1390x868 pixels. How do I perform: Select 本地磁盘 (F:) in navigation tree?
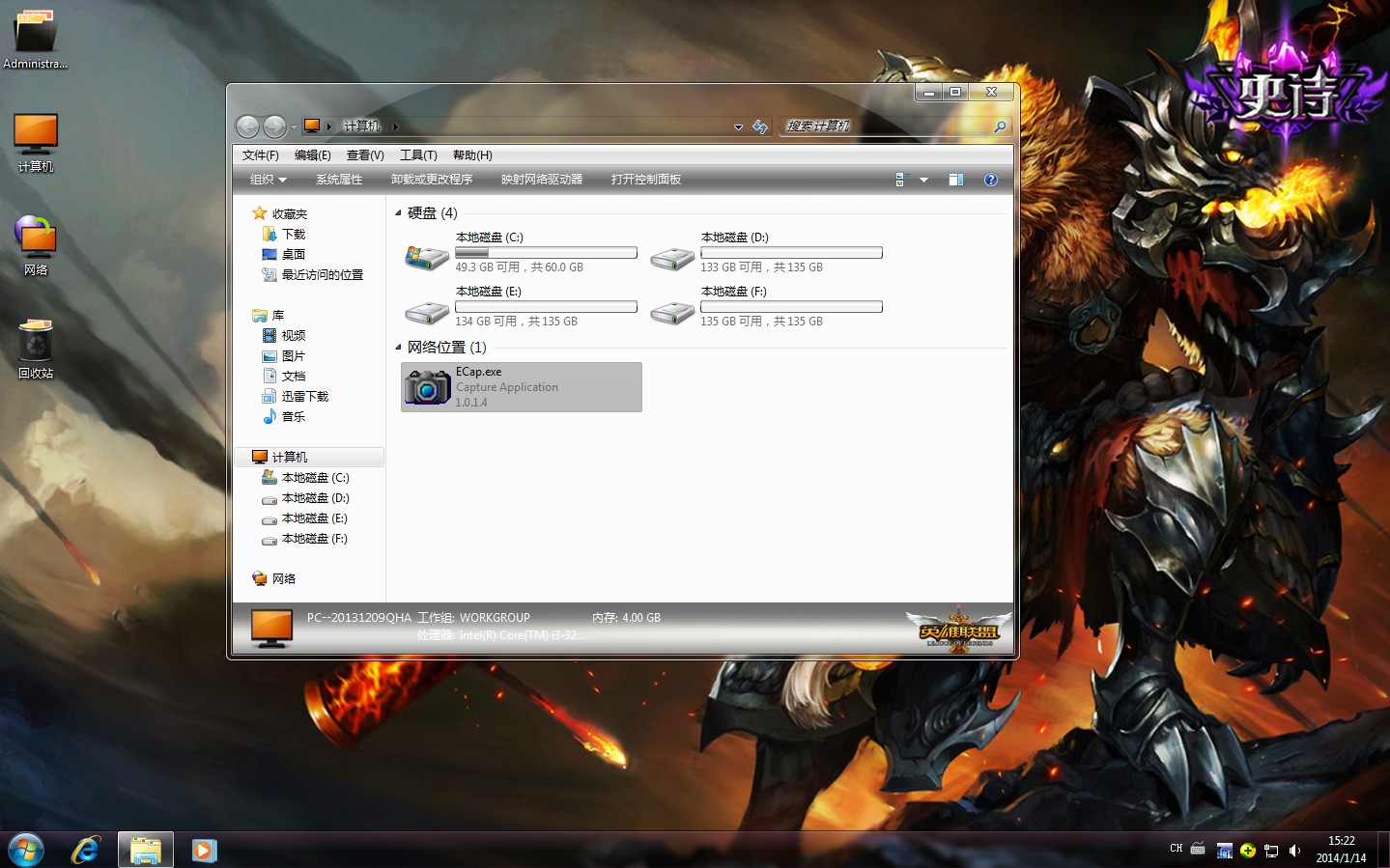[x=305, y=539]
